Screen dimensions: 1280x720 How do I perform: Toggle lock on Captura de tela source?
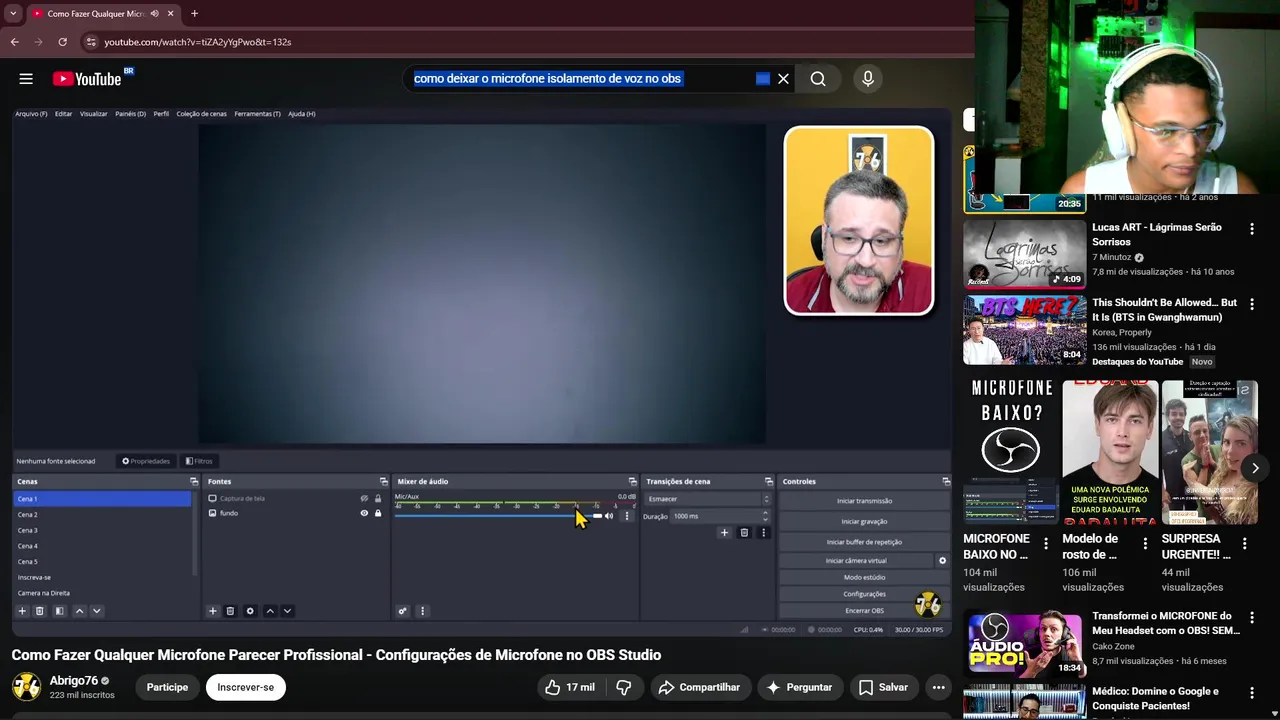pos(378,498)
